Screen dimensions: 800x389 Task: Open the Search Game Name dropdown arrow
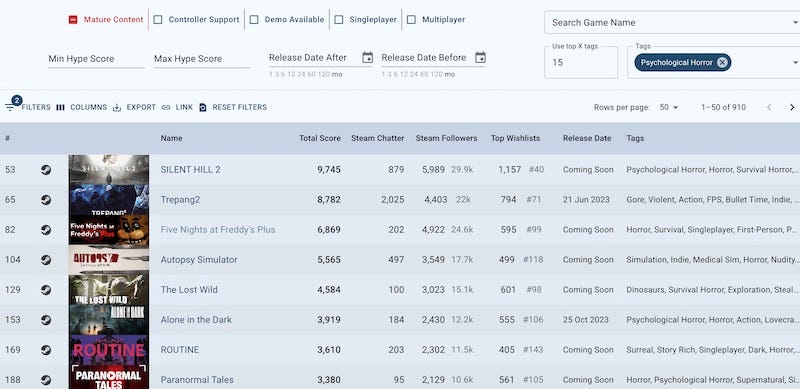tap(795, 22)
